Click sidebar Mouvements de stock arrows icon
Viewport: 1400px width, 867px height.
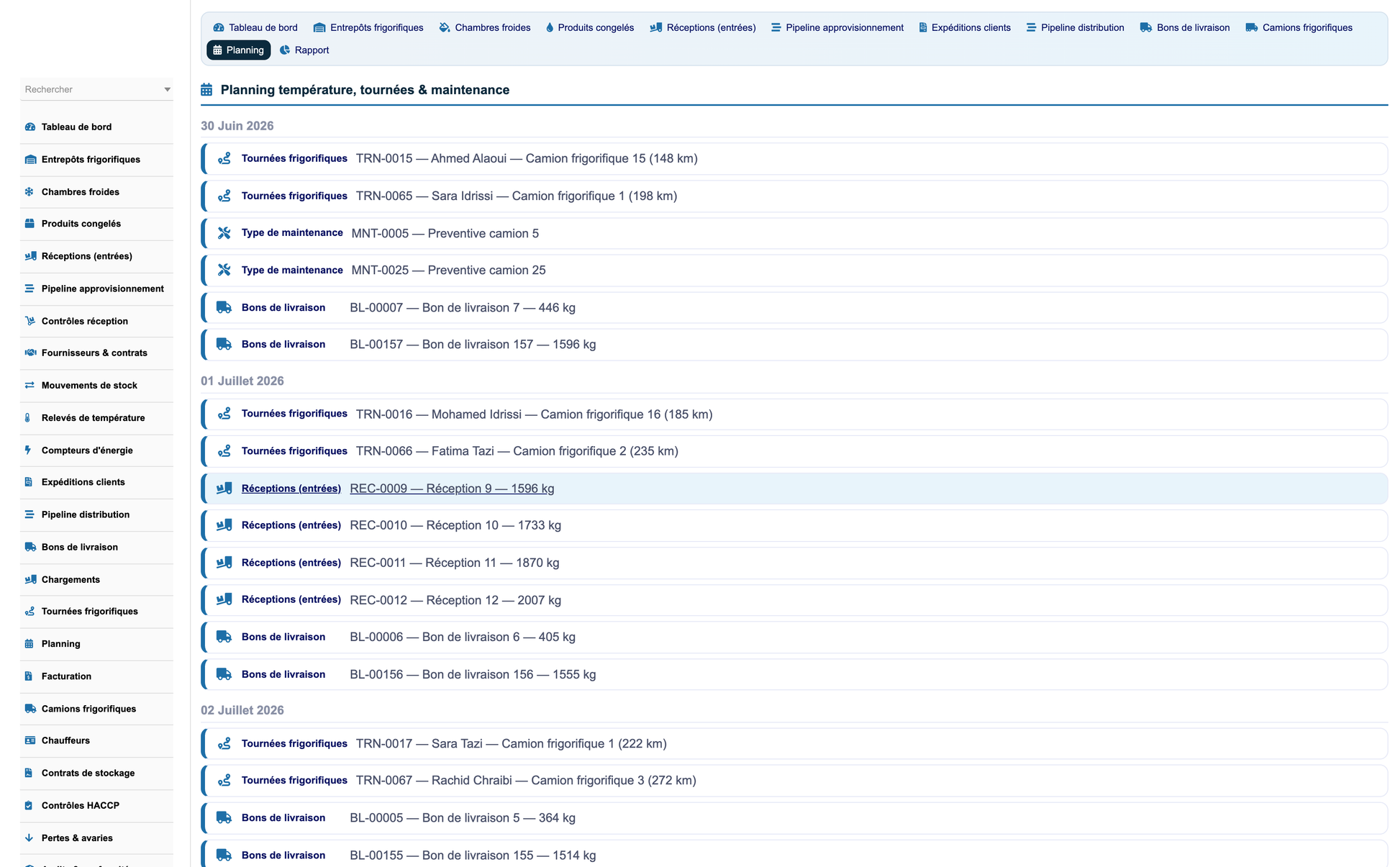click(29, 385)
